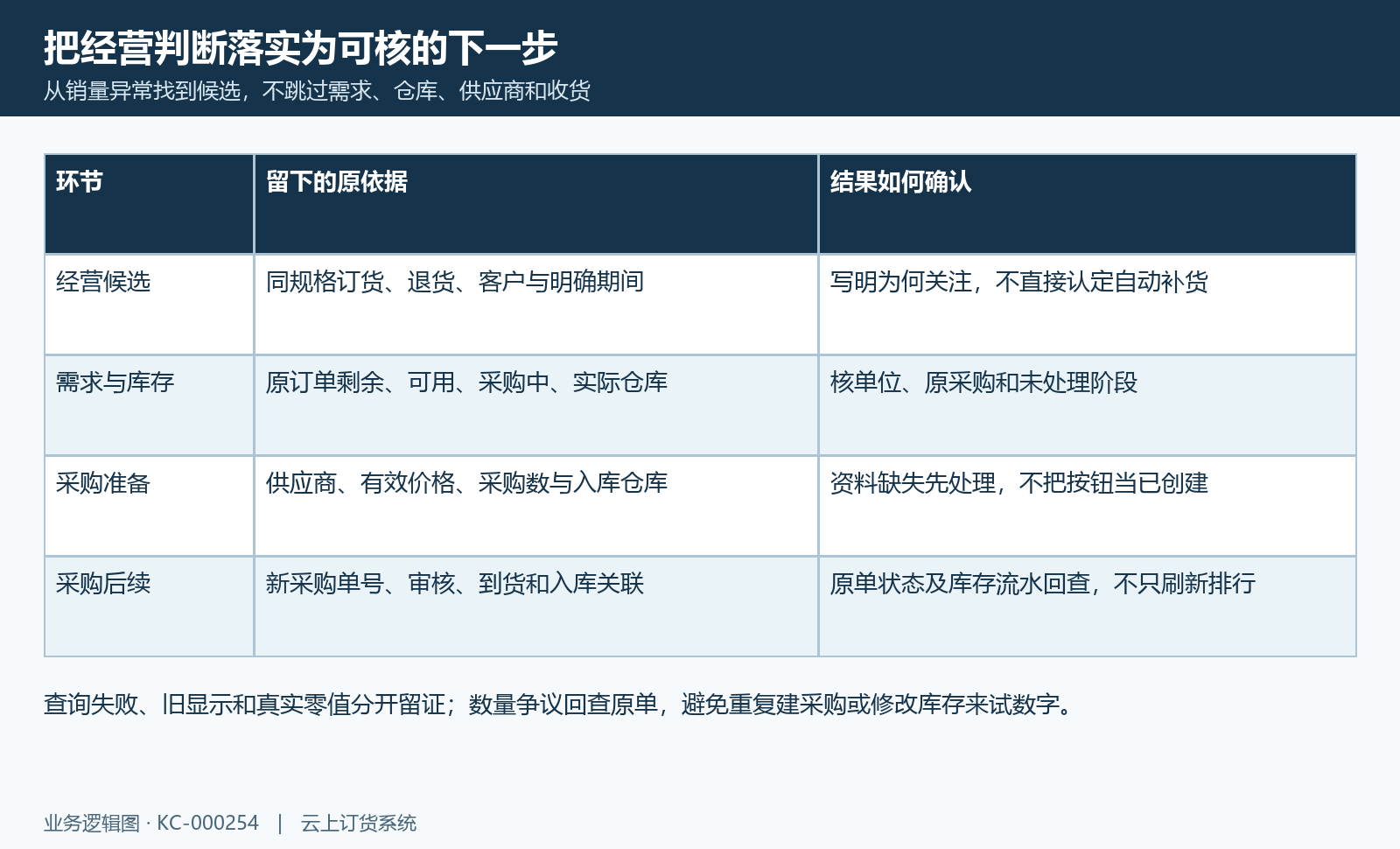The image size is (1400, 849).
Task: Click the note starting 查询失败、旧显示和真实零值
Action: (x=560, y=704)
